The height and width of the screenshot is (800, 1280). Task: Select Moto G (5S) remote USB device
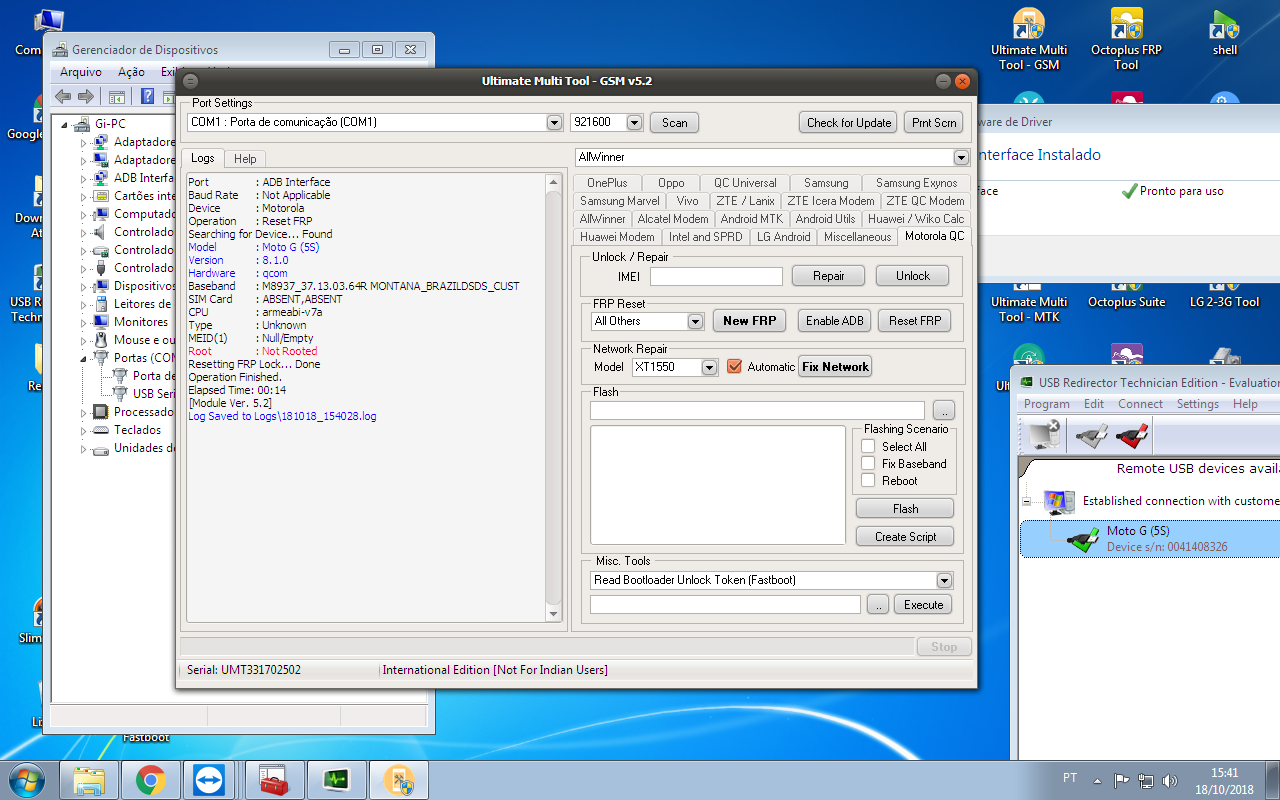pyautogui.click(x=1138, y=538)
